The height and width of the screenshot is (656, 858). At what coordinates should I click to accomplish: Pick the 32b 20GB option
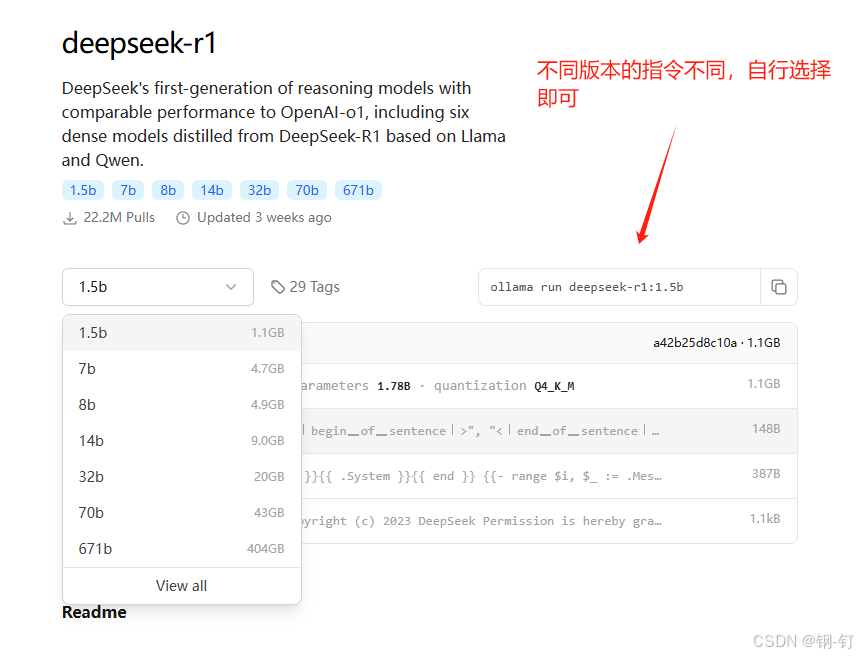182,477
